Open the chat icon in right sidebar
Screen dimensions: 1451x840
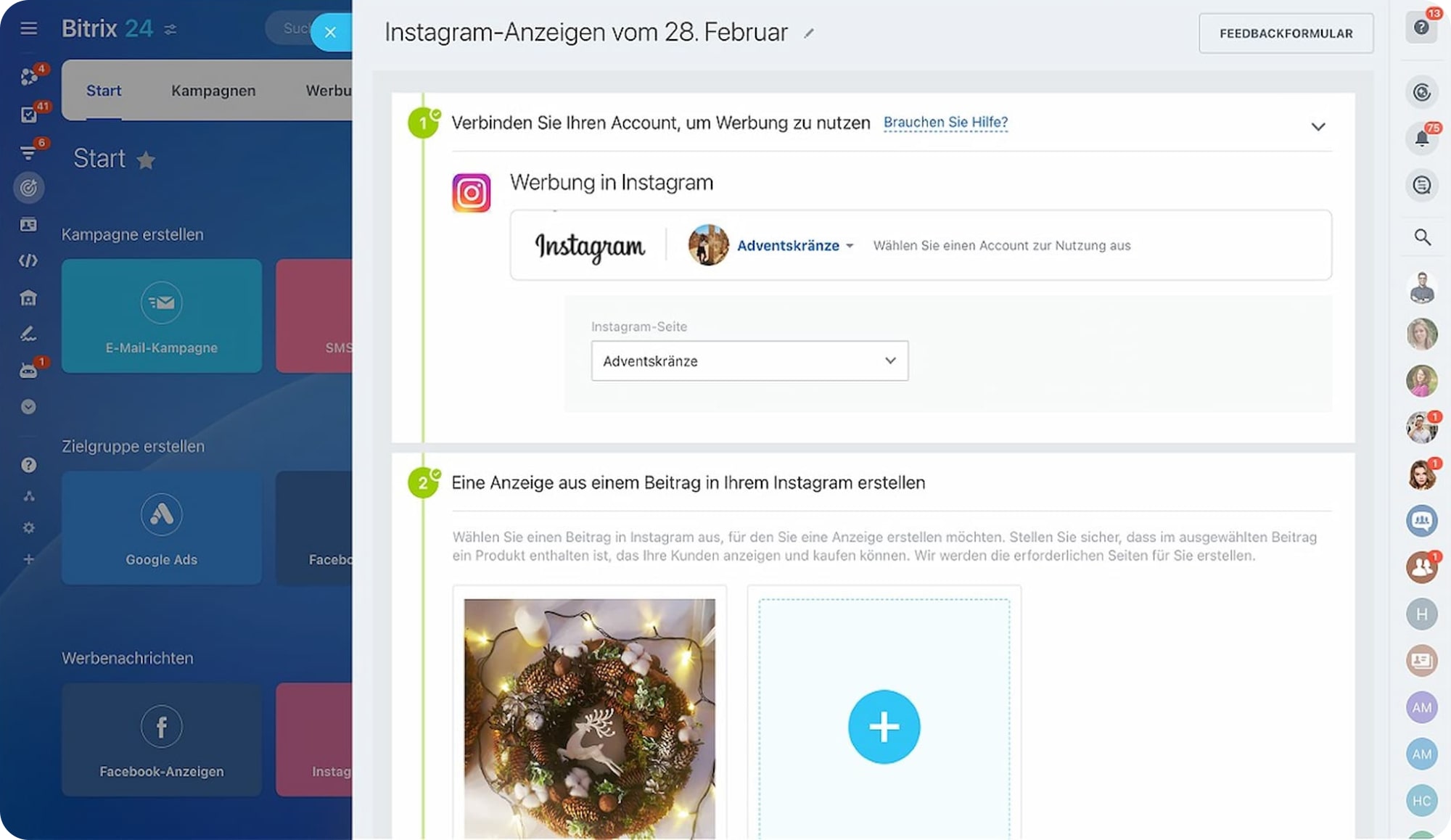(1422, 185)
